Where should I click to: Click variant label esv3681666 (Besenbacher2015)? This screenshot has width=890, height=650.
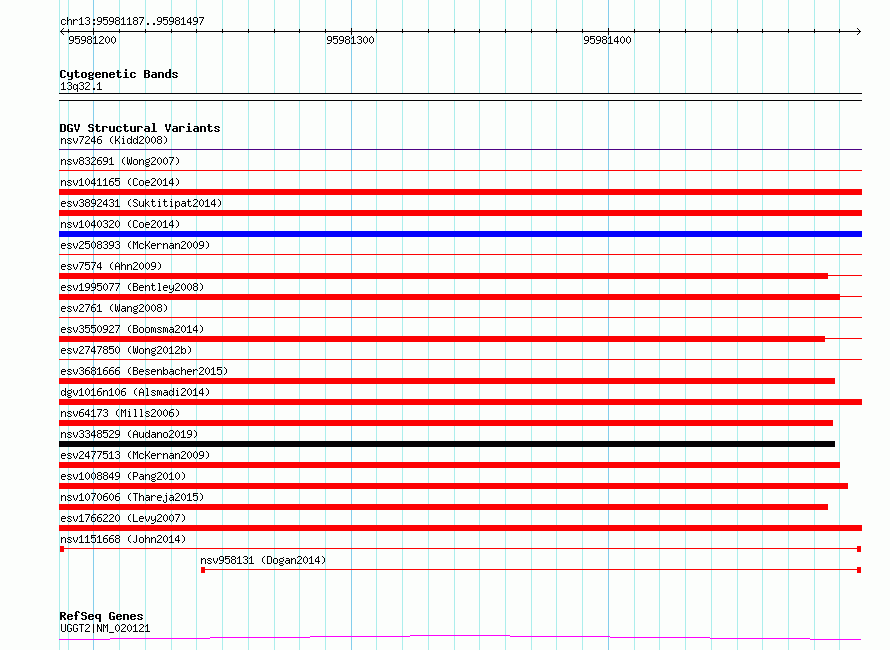coord(144,371)
